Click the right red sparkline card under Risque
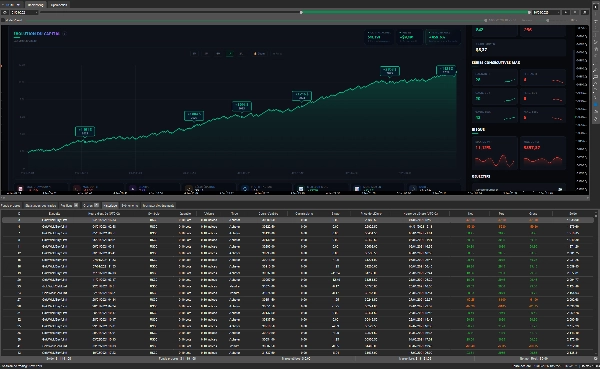This screenshot has width=600, height=369. [x=543, y=153]
